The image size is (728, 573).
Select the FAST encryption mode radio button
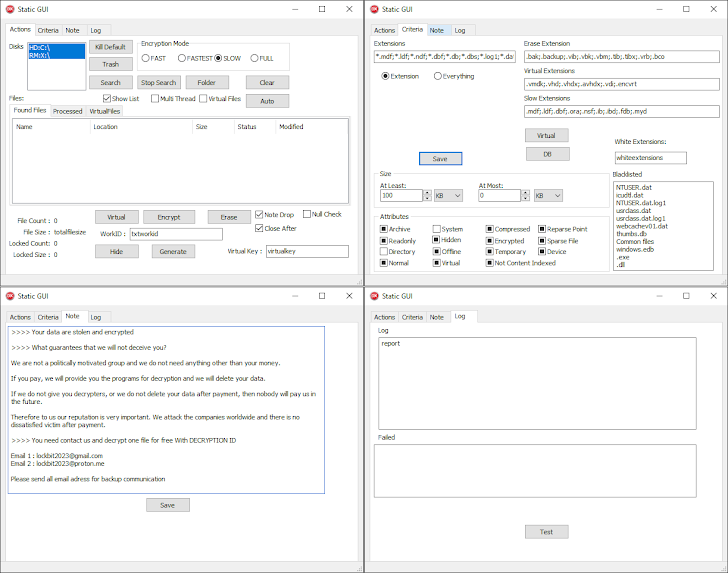[x=145, y=59]
